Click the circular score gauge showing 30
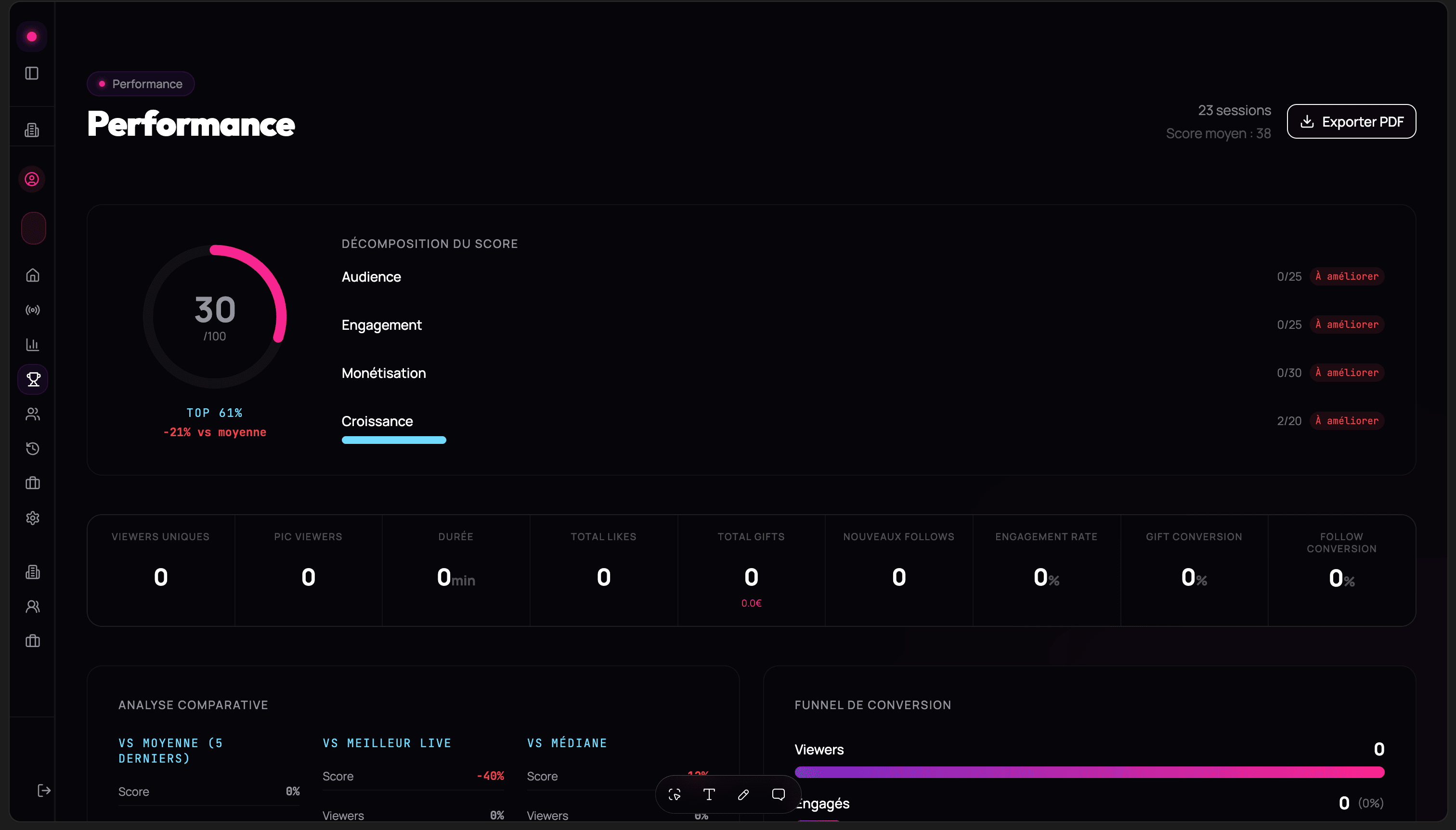This screenshot has width=1456, height=830. pos(214,317)
